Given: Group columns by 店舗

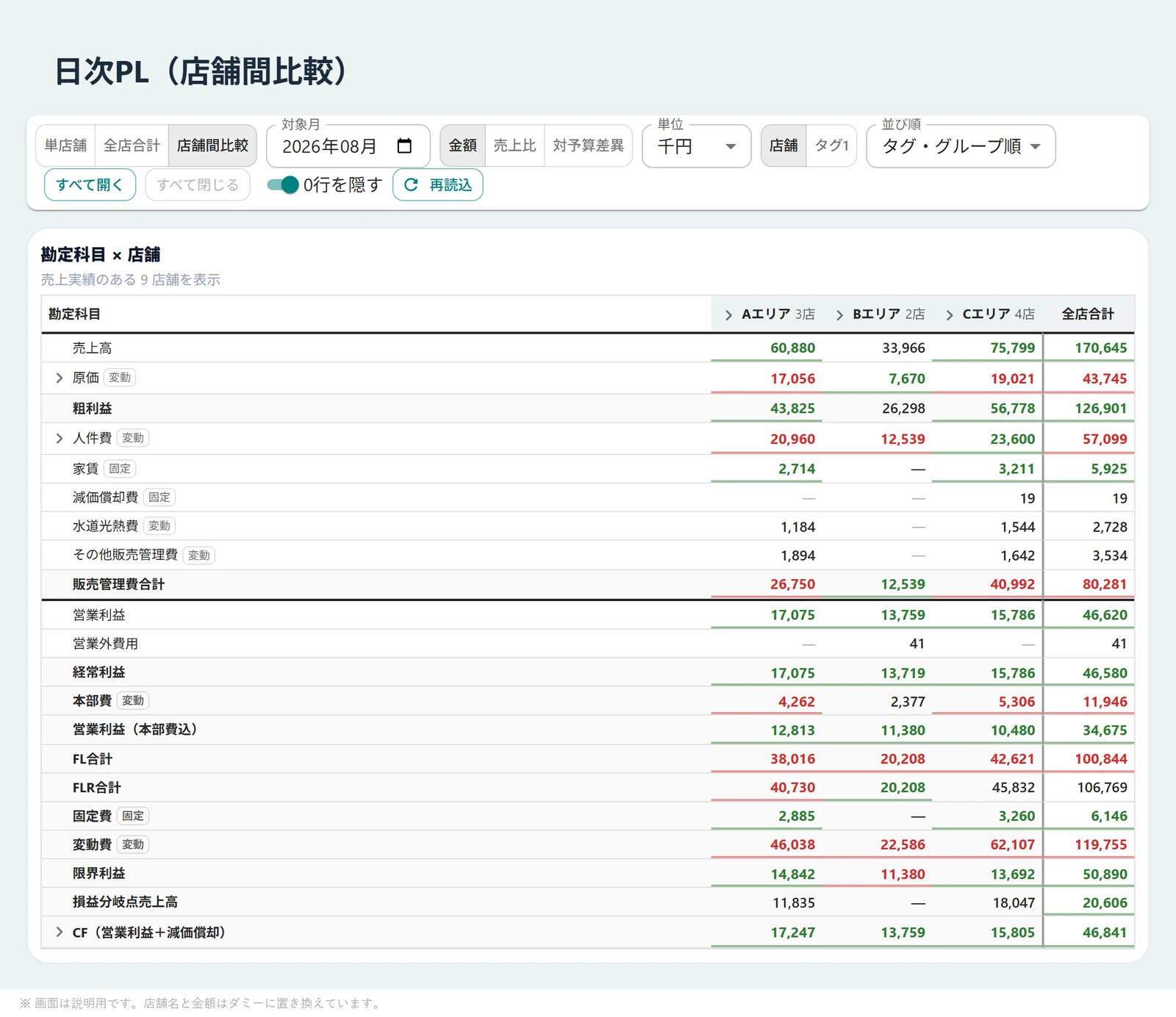Looking at the screenshot, I should click(x=784, y=145).
